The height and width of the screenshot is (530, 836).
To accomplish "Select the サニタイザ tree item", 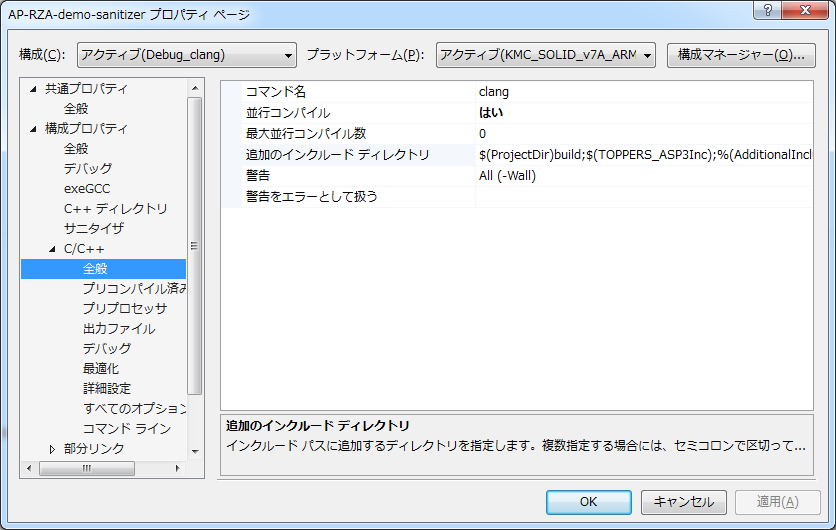I will [94, 228].
